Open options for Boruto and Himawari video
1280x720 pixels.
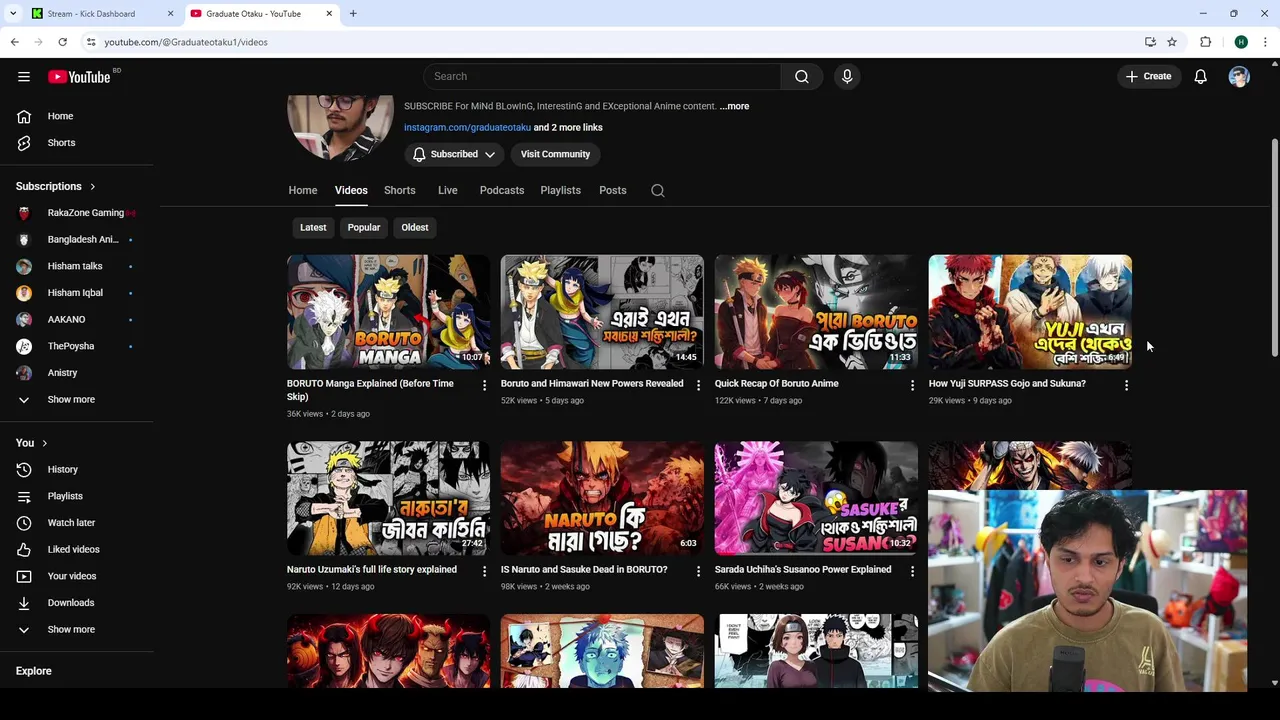point(698,385)
